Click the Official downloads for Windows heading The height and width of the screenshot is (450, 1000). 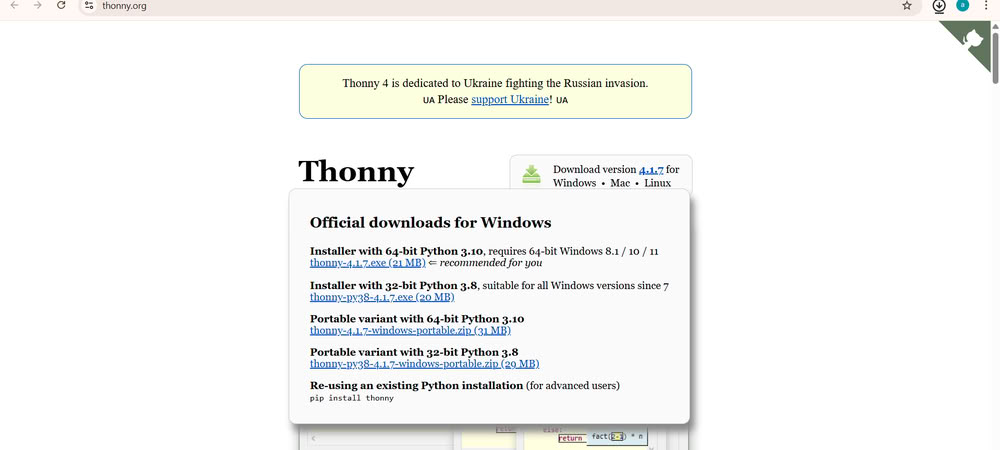point(430,222)
